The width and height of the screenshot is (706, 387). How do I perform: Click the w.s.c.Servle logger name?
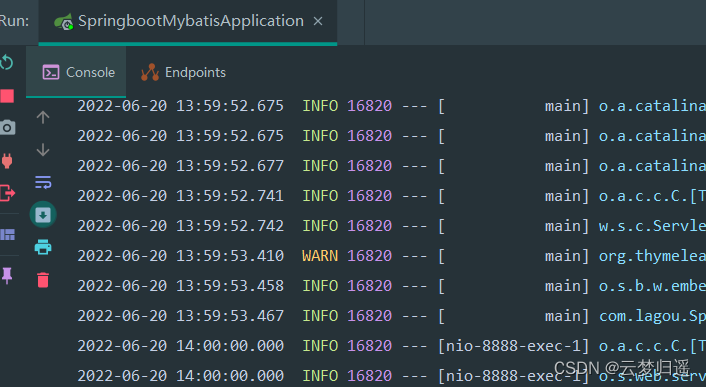(652, 226)
